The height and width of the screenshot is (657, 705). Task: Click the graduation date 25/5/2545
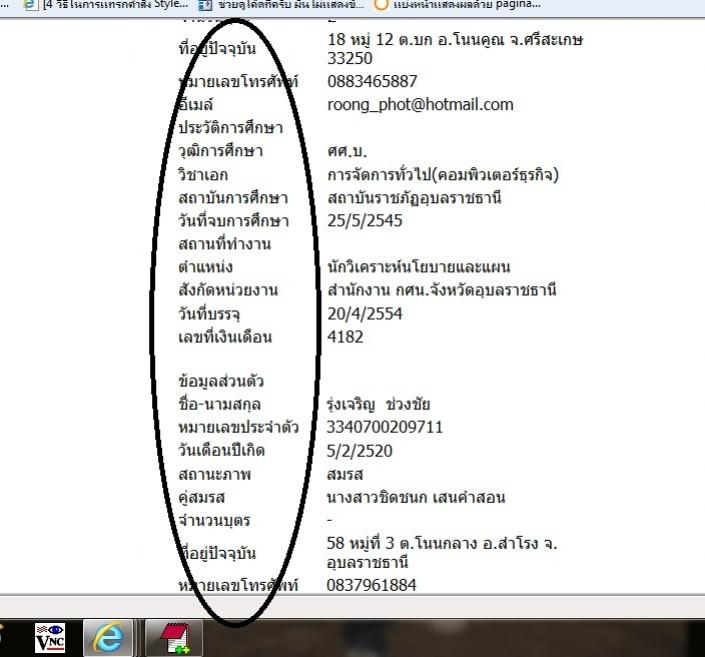[x=365, y=221]
